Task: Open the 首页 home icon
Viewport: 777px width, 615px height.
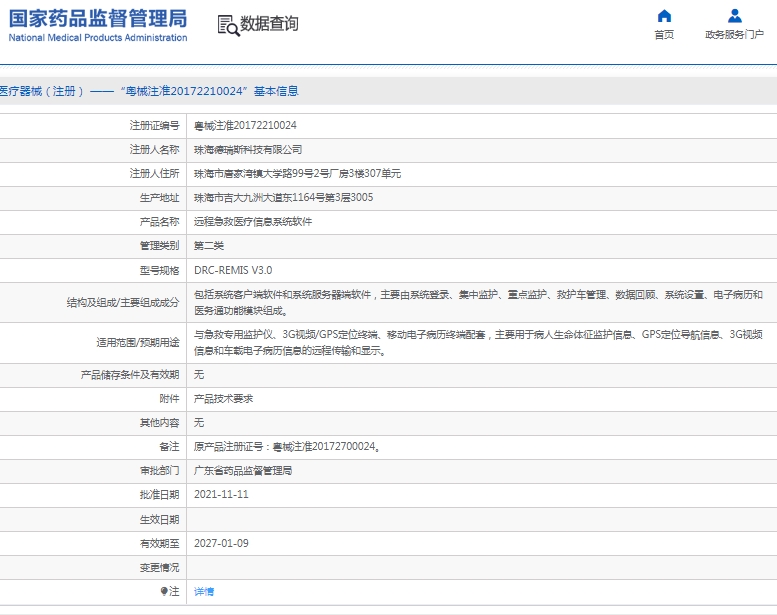Action: [664, 16]
